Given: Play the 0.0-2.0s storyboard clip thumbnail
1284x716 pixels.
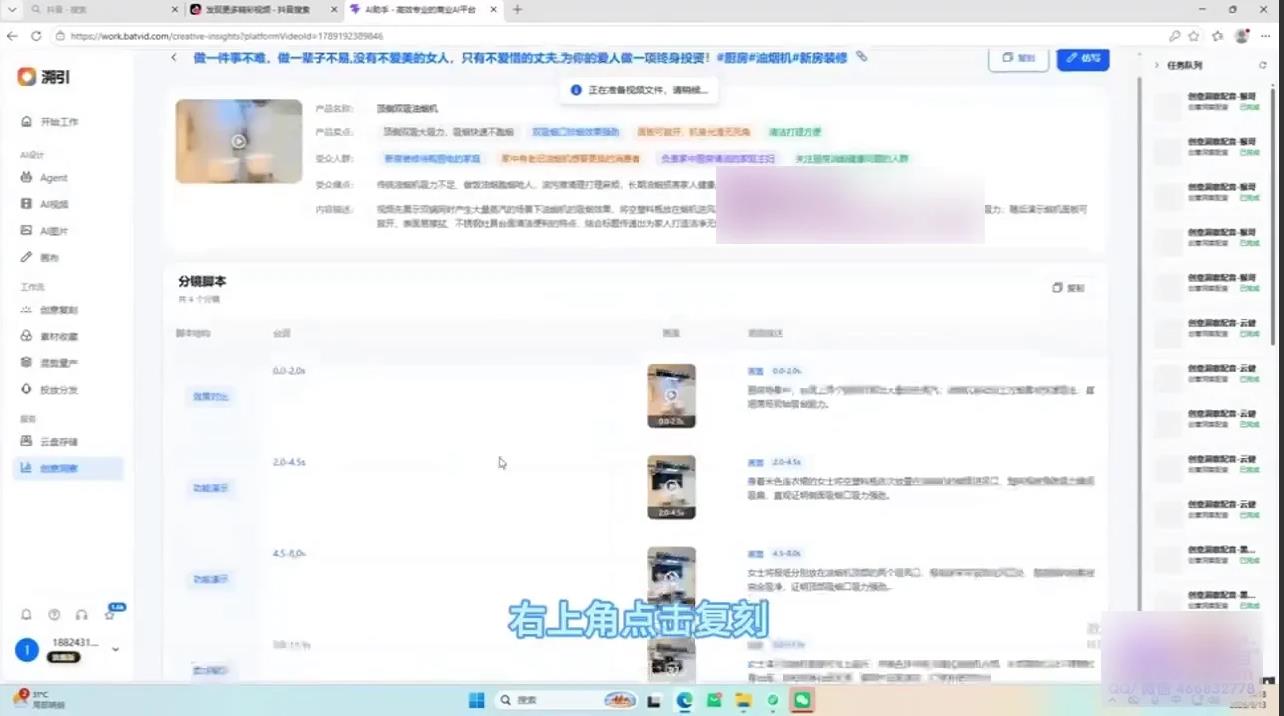Looking at the screenshot, I should click(x=671, y=396).
